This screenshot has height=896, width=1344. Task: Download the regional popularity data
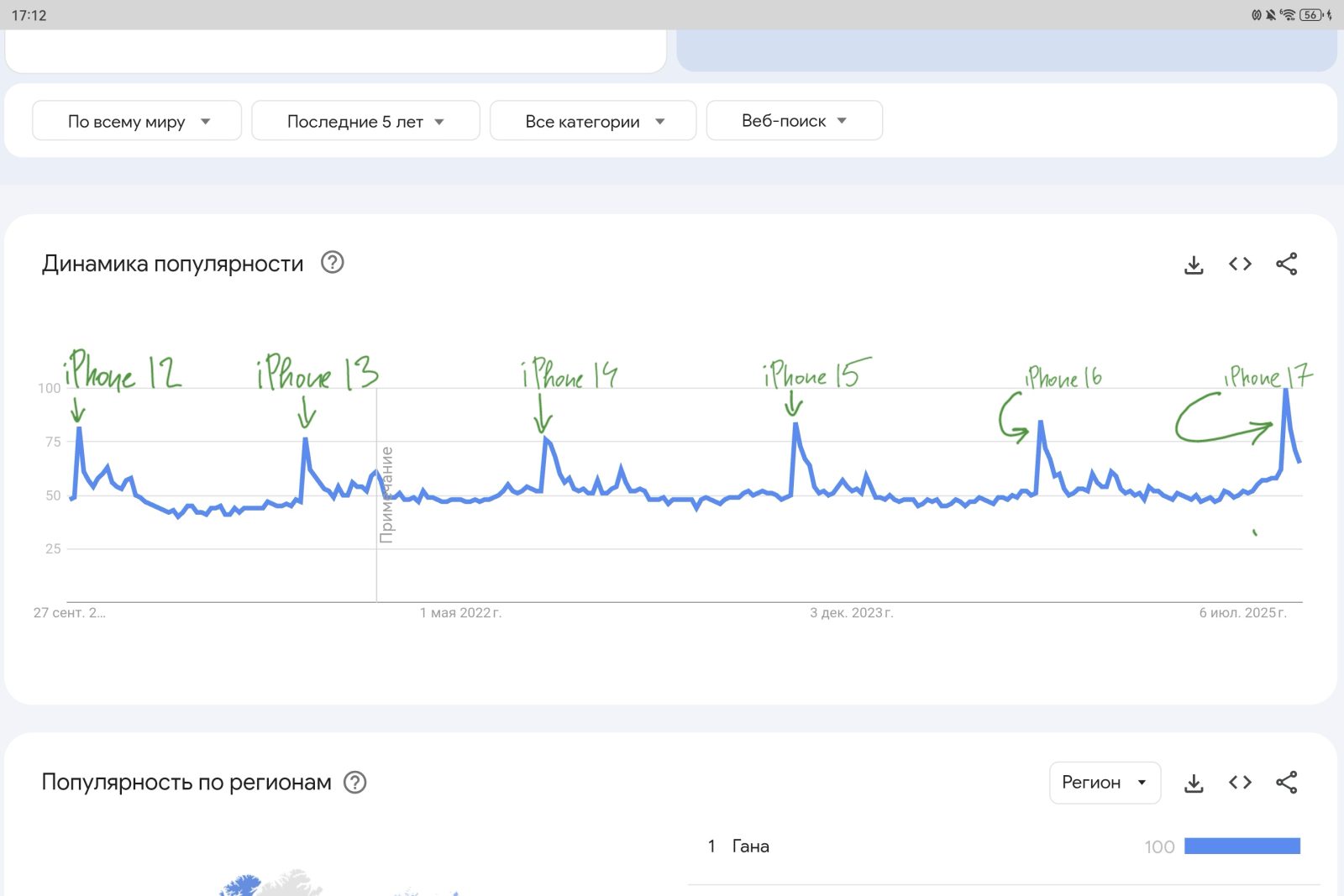(x=1194, y=783)
